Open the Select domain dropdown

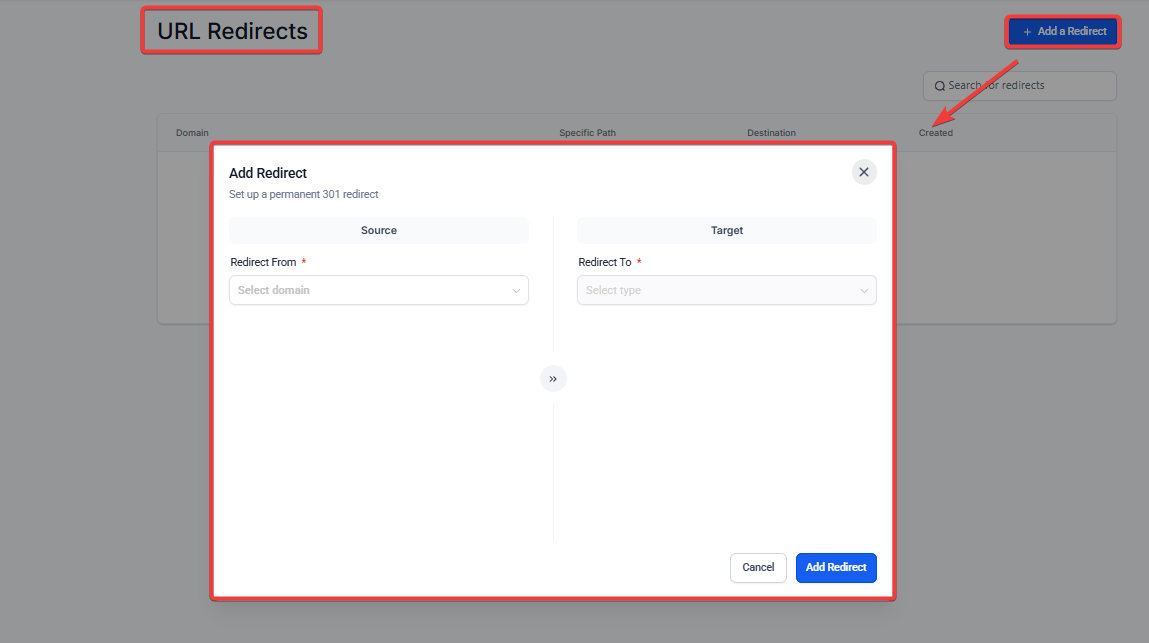378,291
